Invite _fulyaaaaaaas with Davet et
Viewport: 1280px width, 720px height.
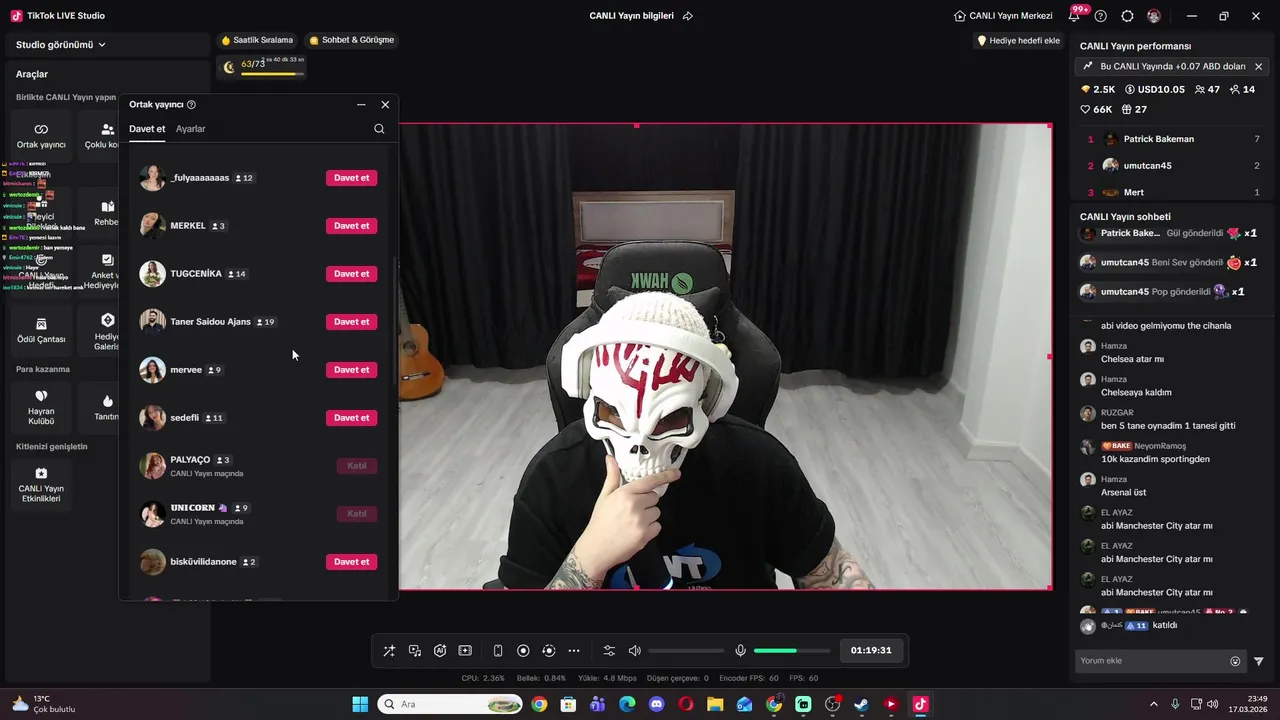[x=351, y=178]
